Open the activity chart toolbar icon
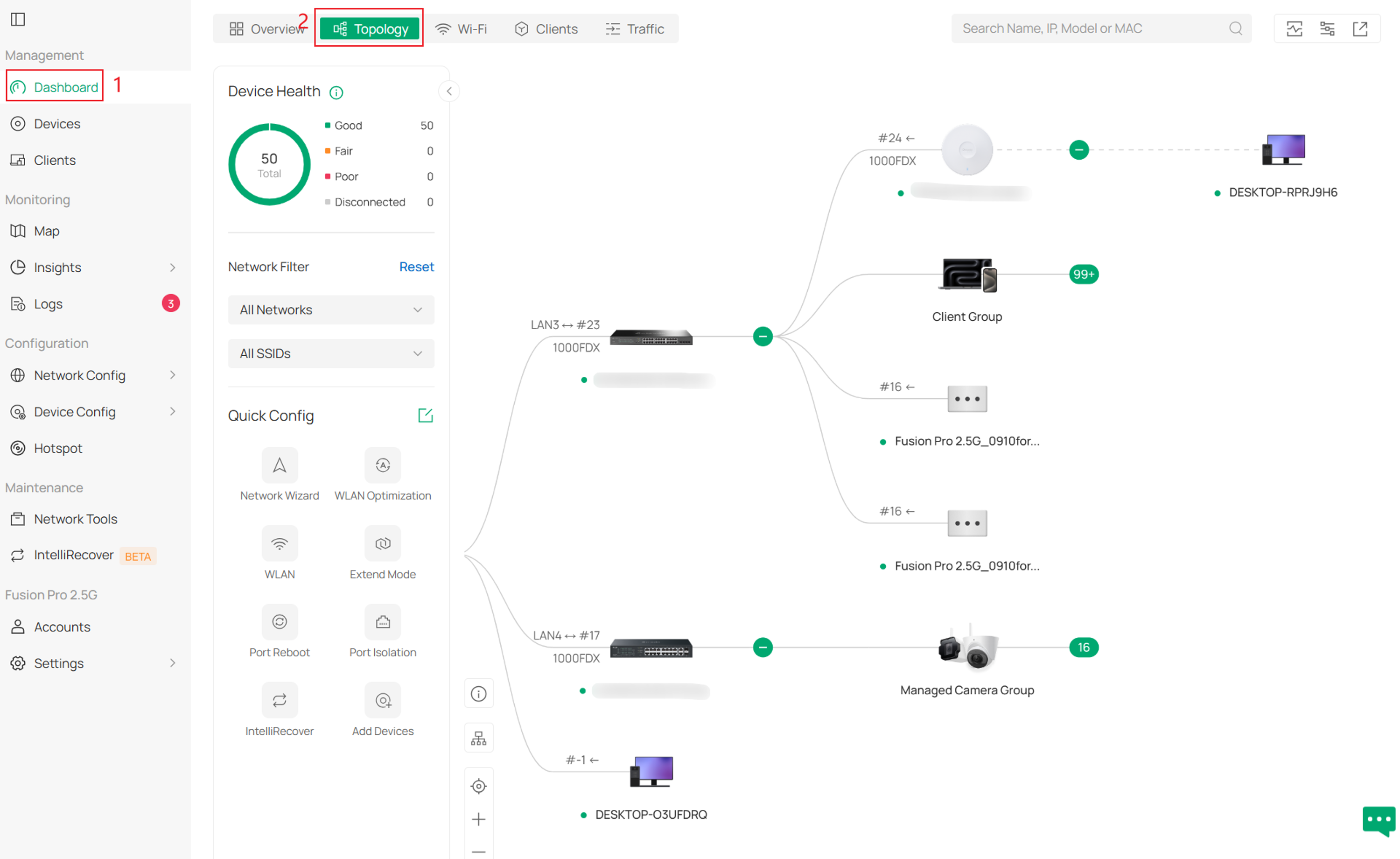Image resolution: width=1400 pixels, height=859 pixels. coord(1295,28)
